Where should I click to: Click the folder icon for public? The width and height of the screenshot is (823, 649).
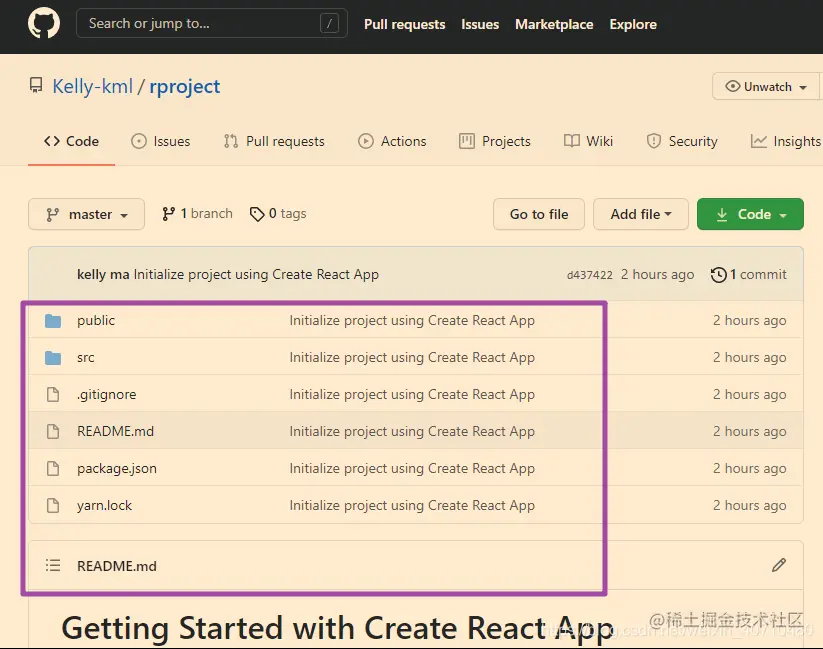point(53,321)
